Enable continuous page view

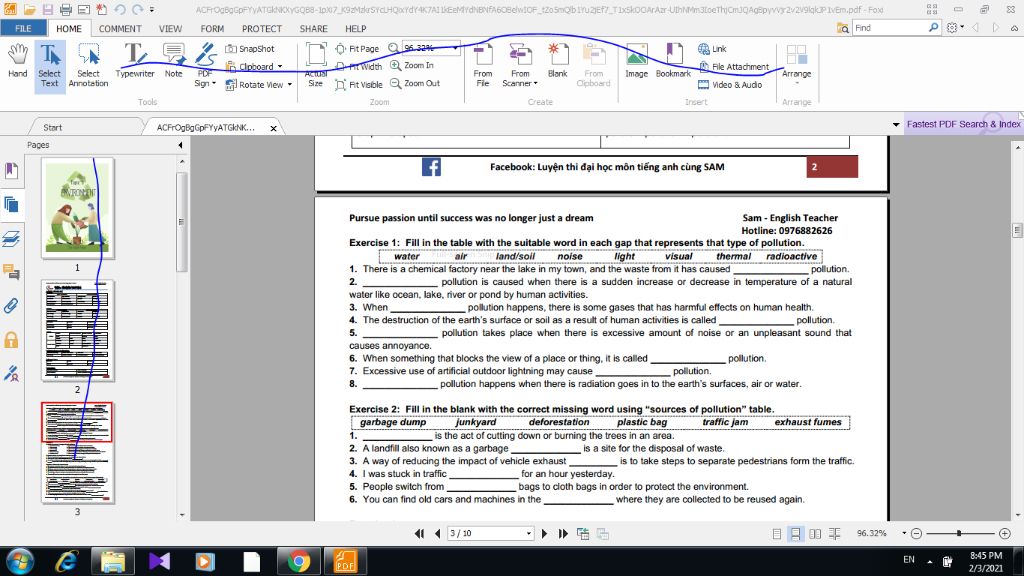(795, 534)
